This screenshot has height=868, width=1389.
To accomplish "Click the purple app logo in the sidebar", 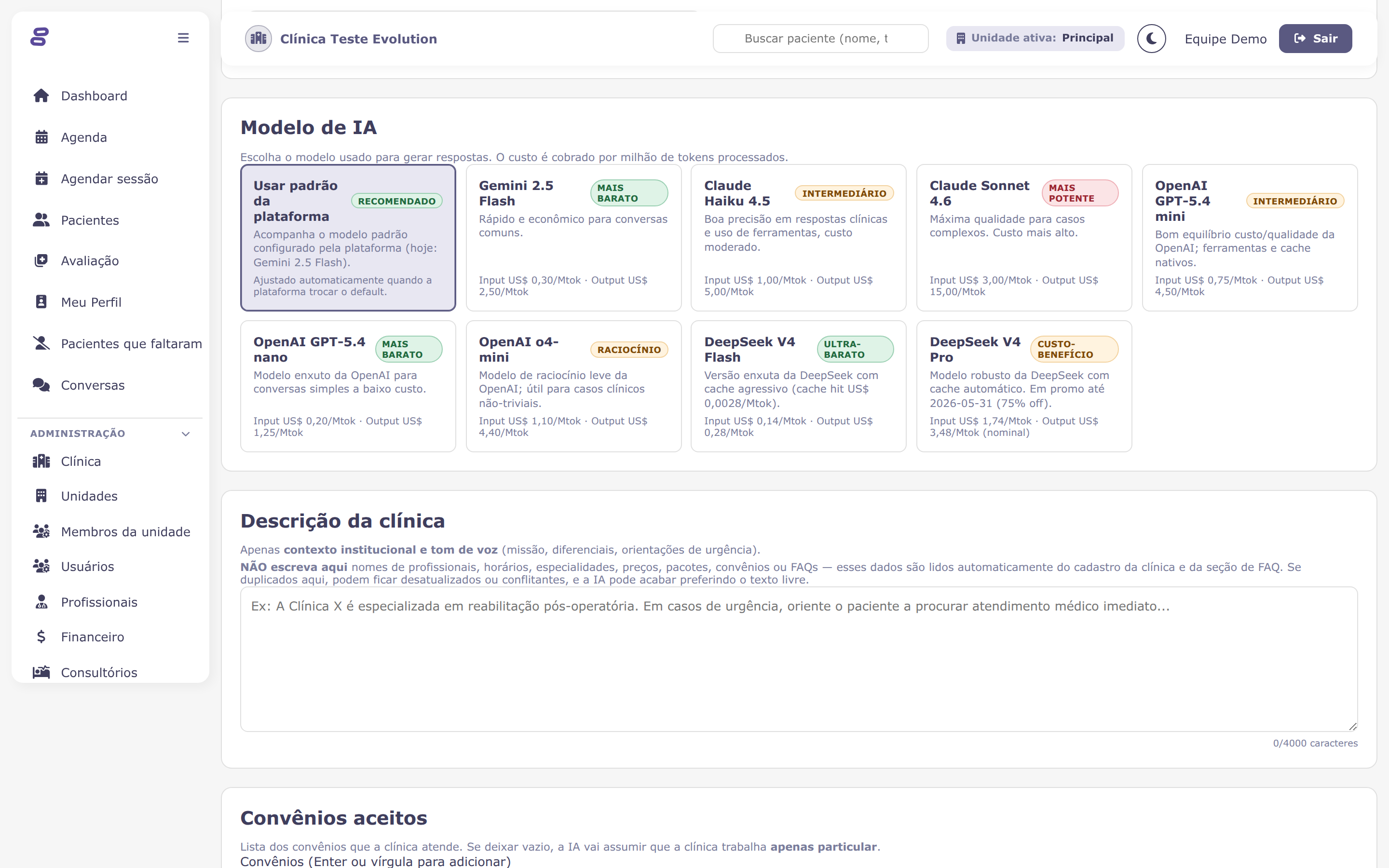I will click(x=40, y=37).
